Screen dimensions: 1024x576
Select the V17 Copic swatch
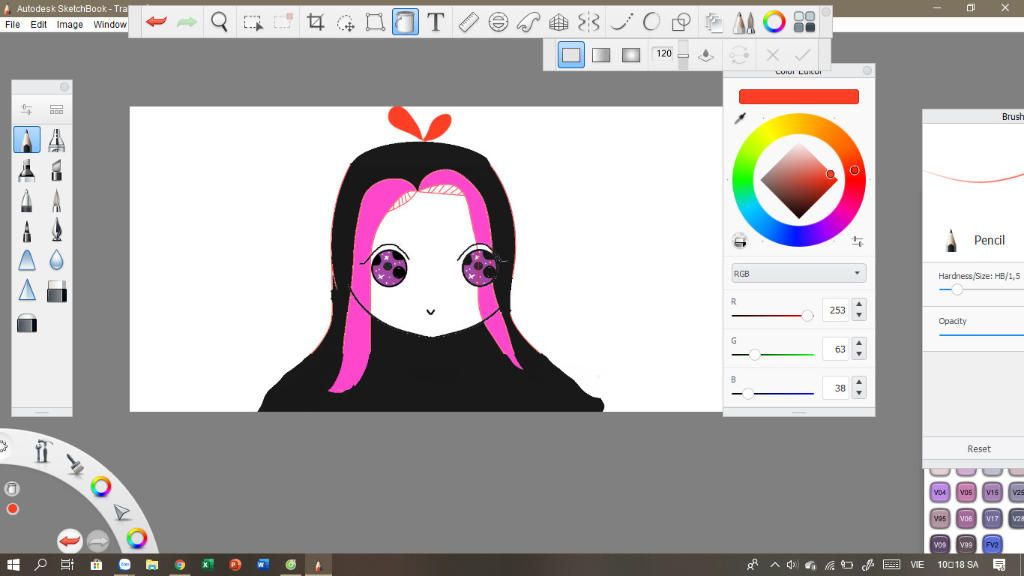pos(992,519)
